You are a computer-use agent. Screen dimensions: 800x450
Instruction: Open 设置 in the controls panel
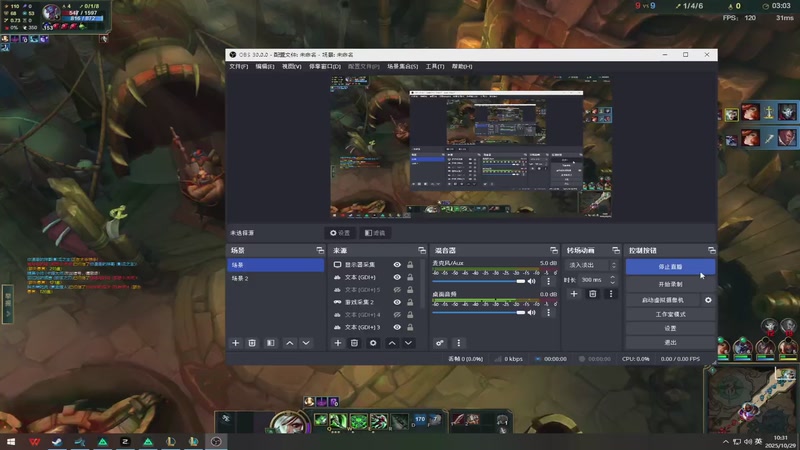click(x=670, y=328)
